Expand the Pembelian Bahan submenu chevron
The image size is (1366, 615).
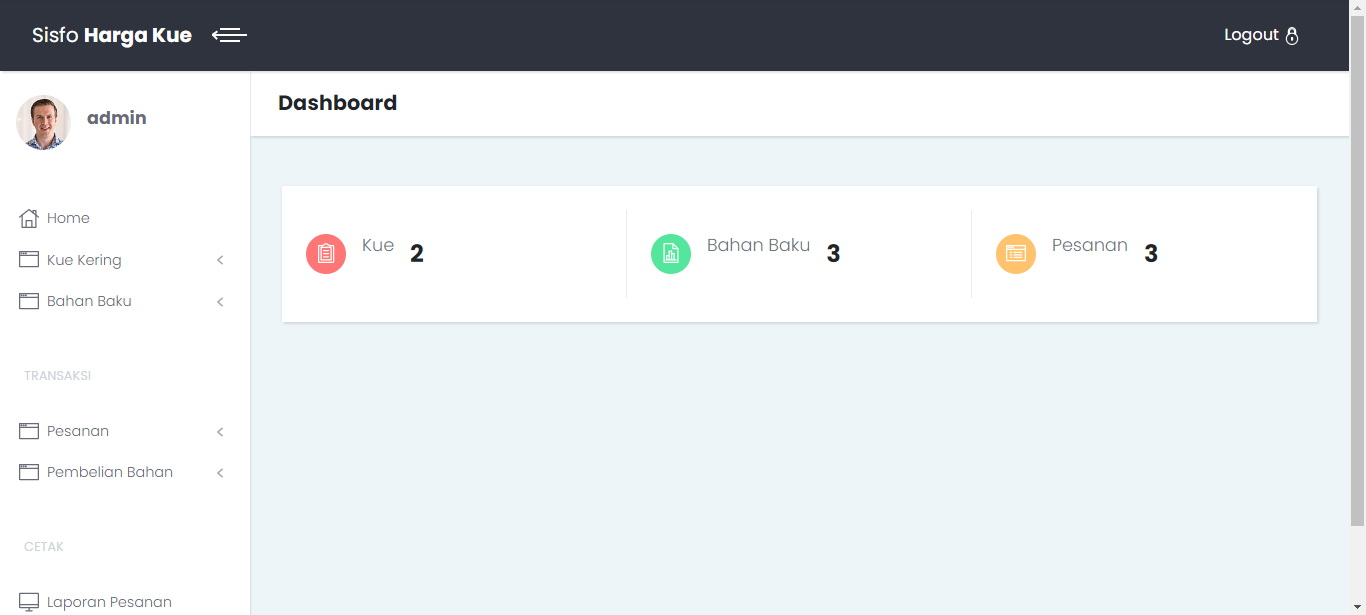click(220, 473)
